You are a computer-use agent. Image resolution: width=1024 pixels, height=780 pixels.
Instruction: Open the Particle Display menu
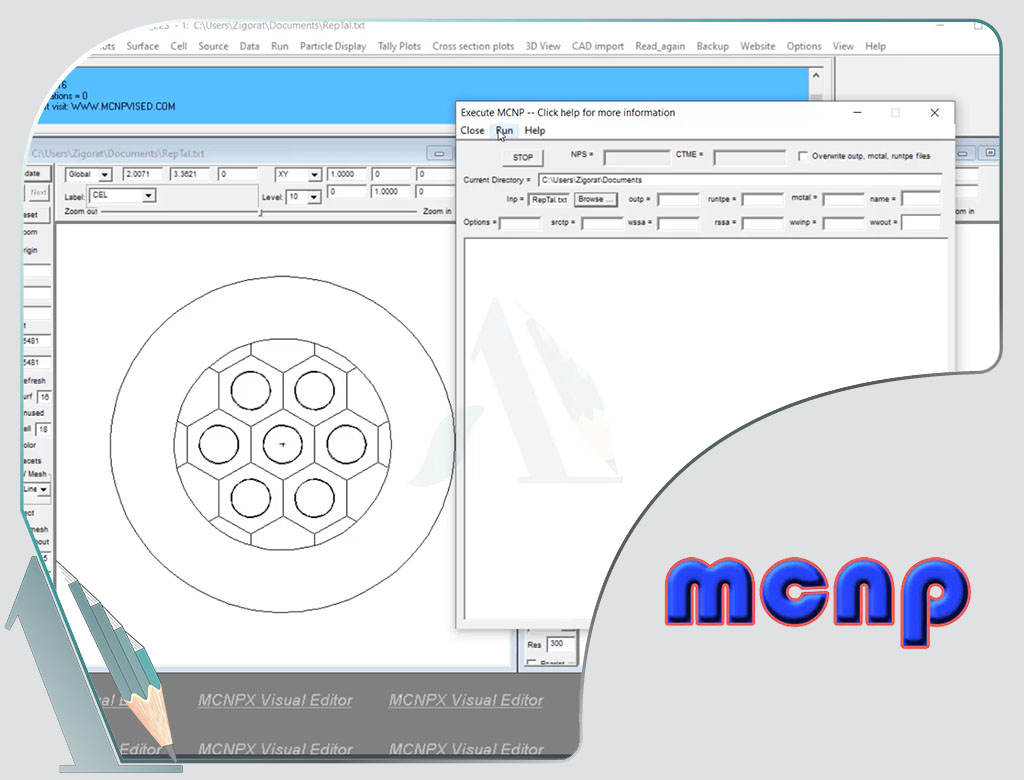click(333, 46)
